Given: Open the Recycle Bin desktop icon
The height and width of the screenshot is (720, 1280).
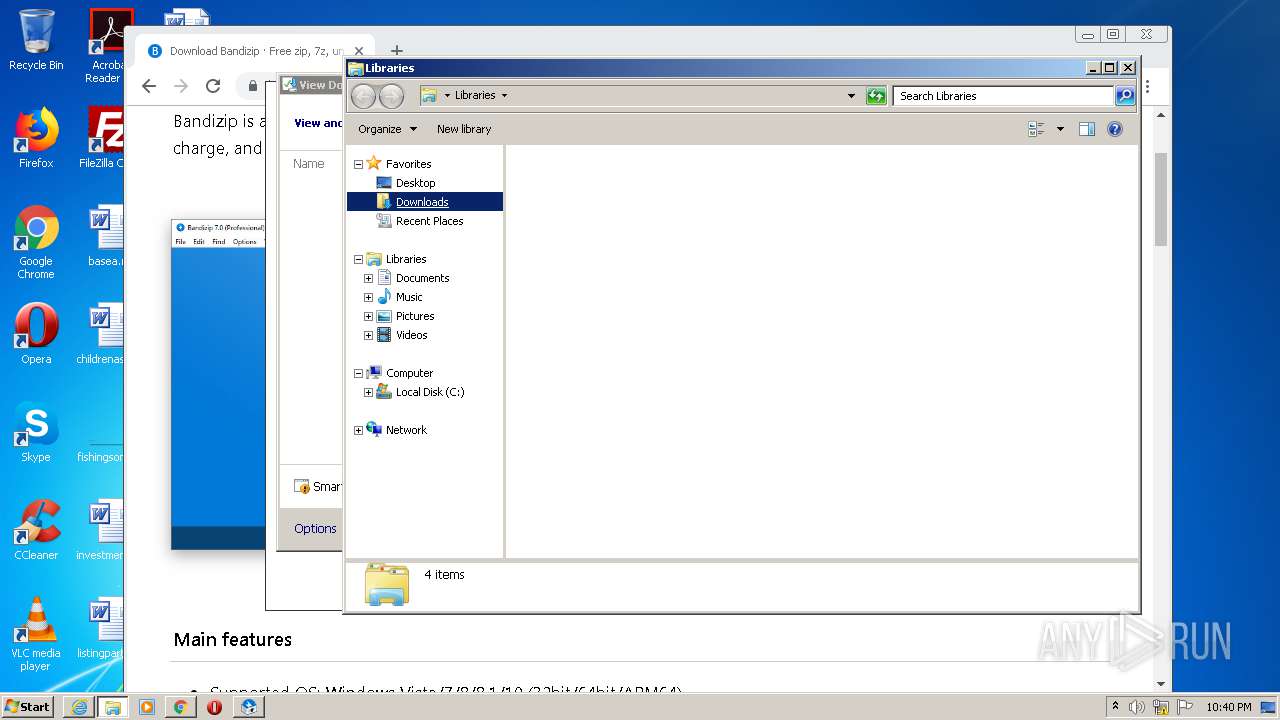Looking at the screenshot, I should (x=36, y=40).
